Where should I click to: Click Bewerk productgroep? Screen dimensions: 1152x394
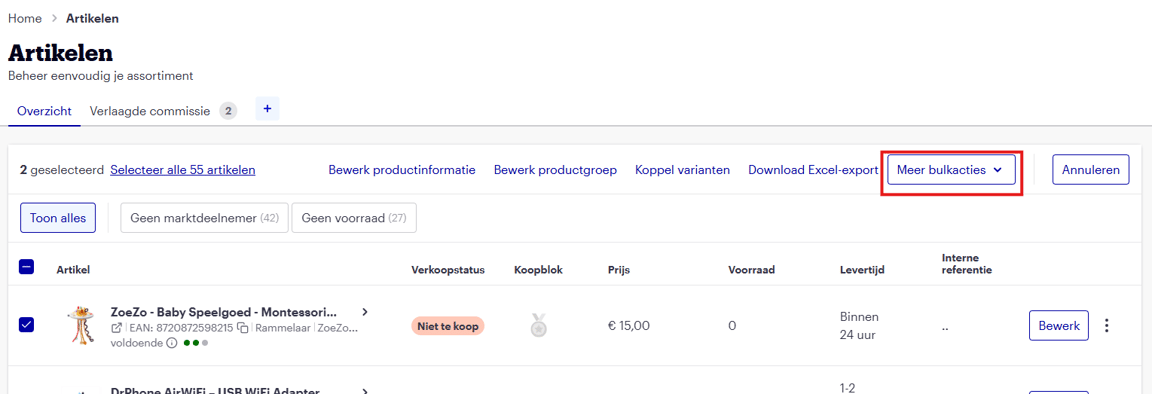tap(555, 170)
